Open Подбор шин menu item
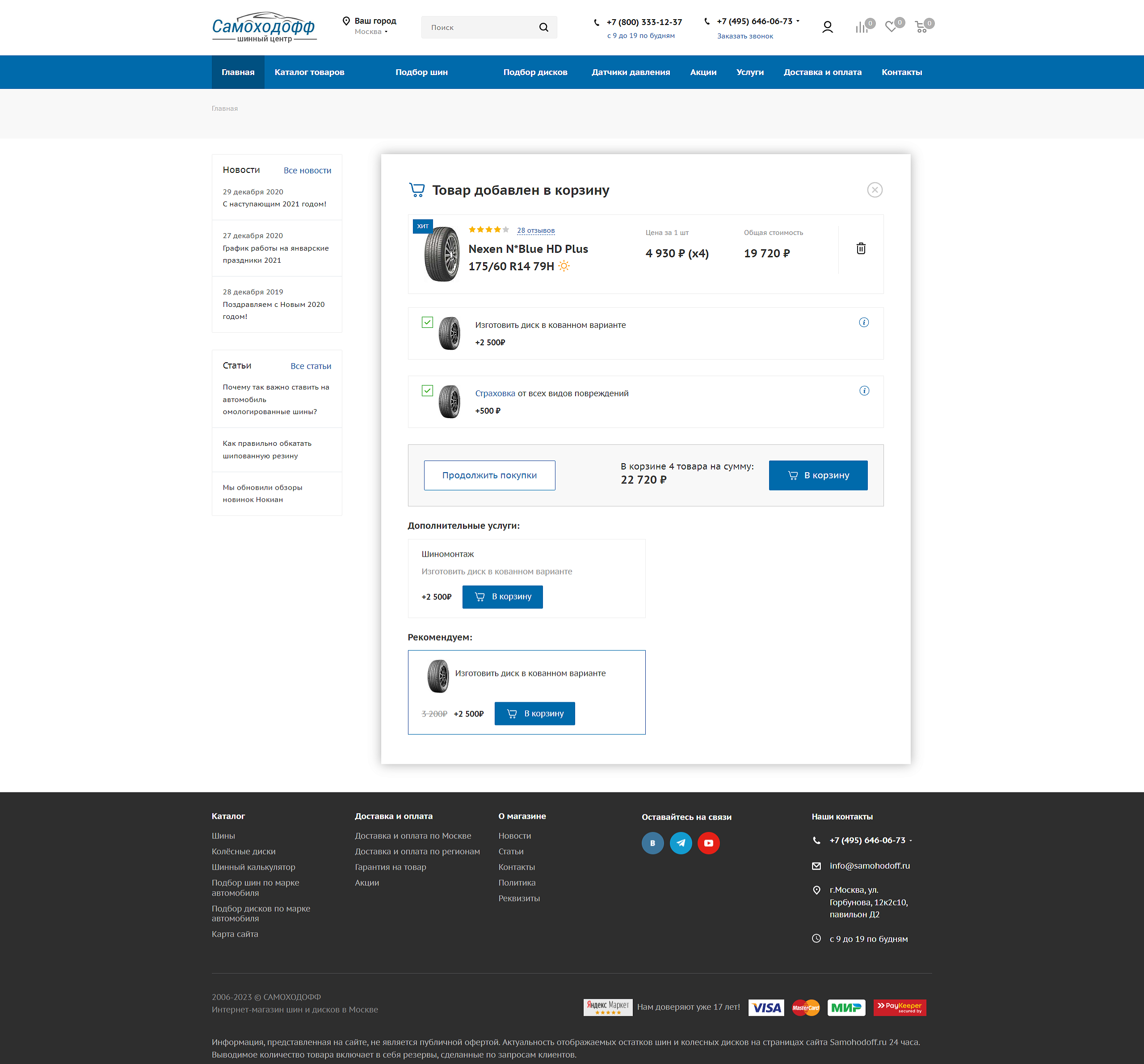This screenshot has width=1144, height=1064. (421, 72)
